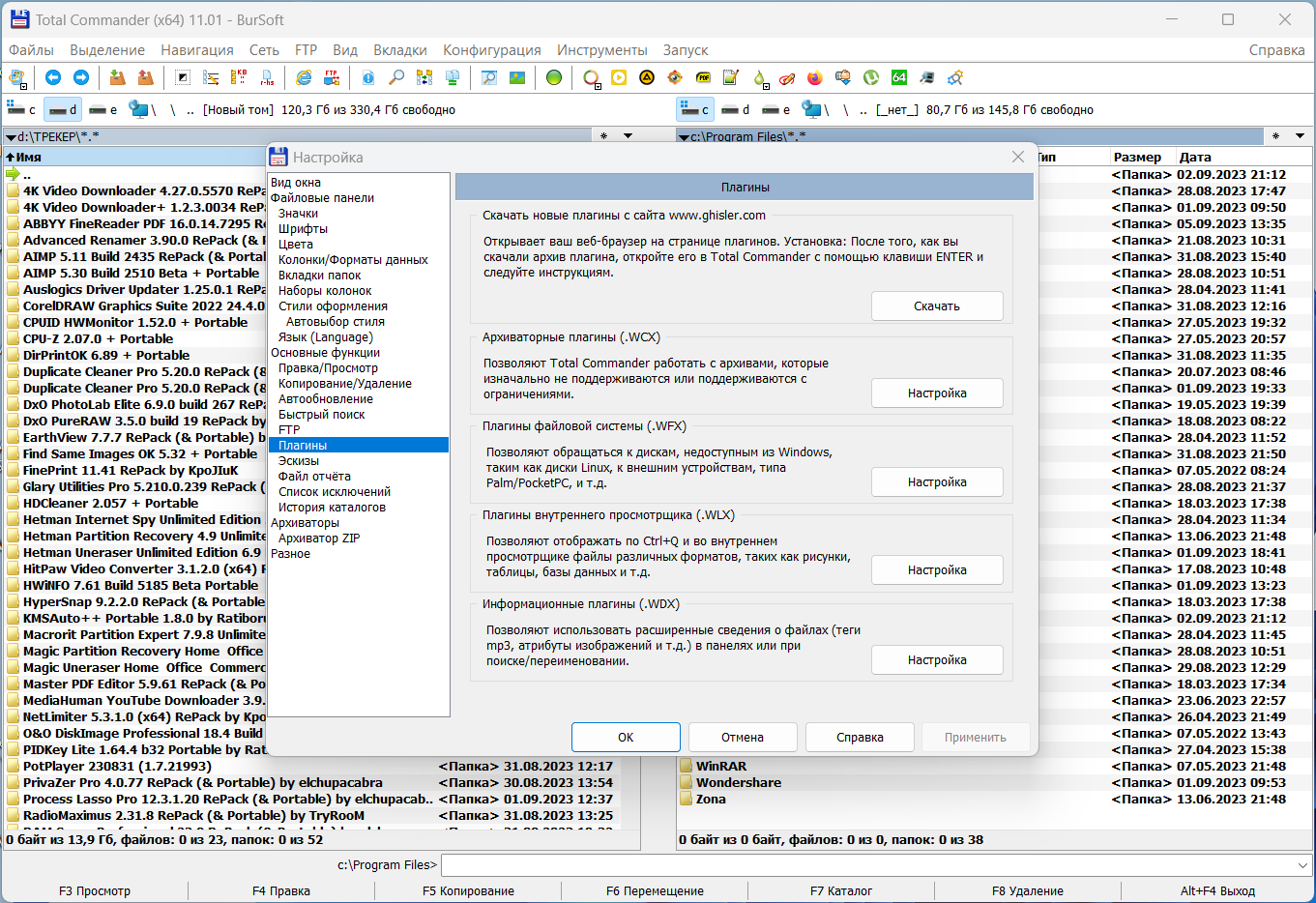Image resolution: width=1316 pixels, height=903 pixels.
Task: Switch right panel to drive d
Action: (x=737, y=110)
